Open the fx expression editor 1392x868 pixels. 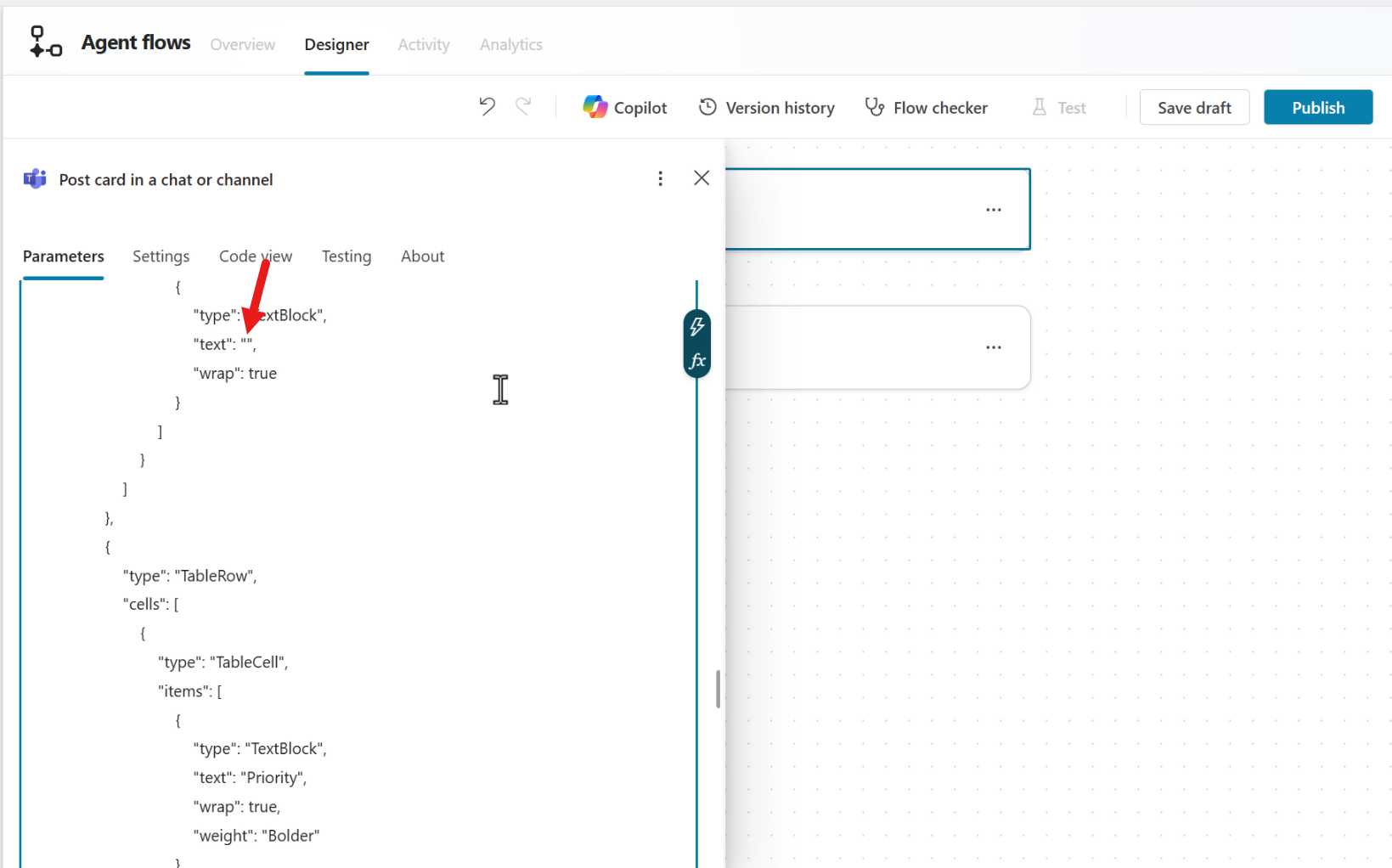697,361
